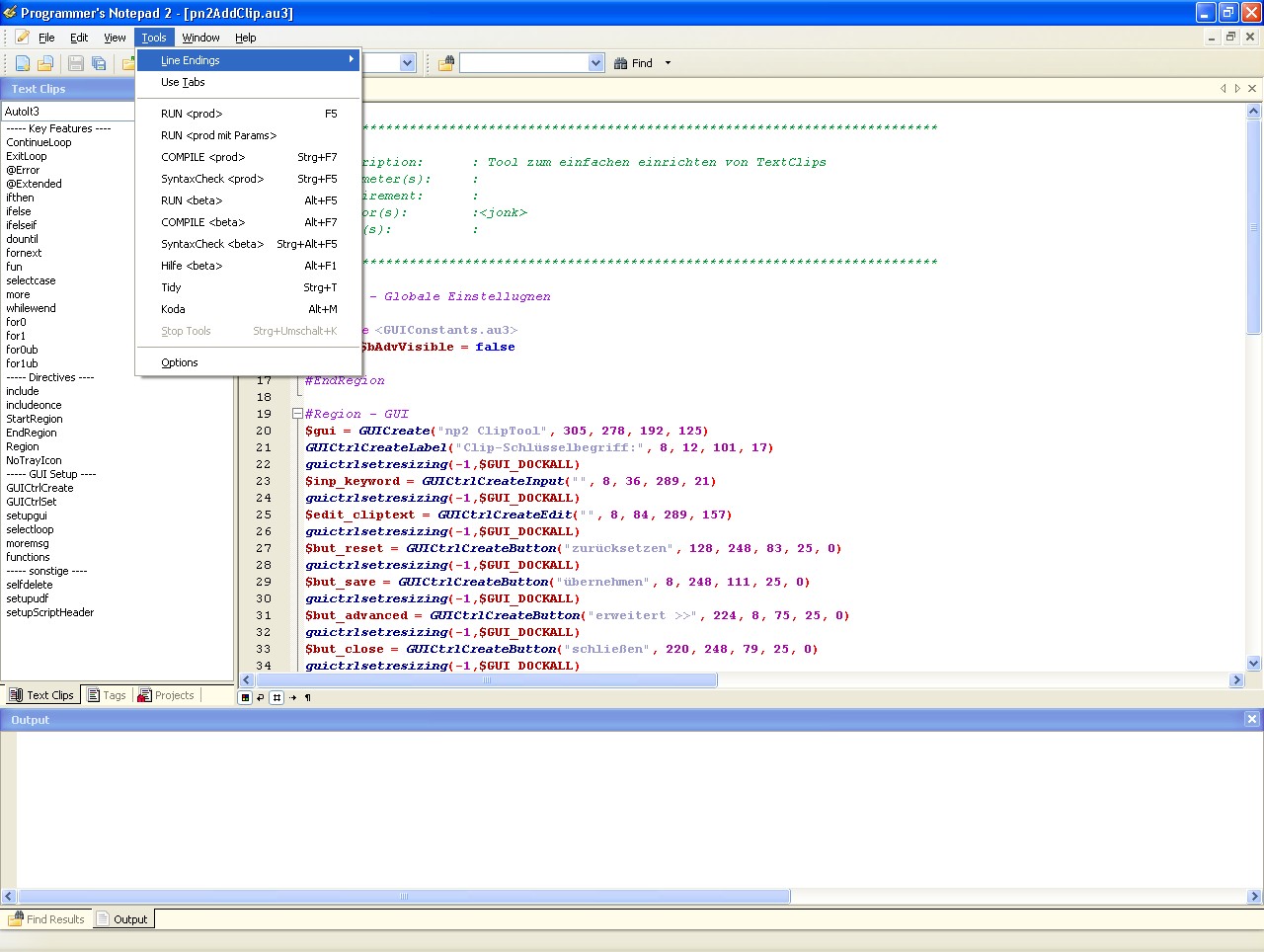The image size is (1264, 952).
Task: Choose Tidy in the Tools menu
Action: [171, 287]
